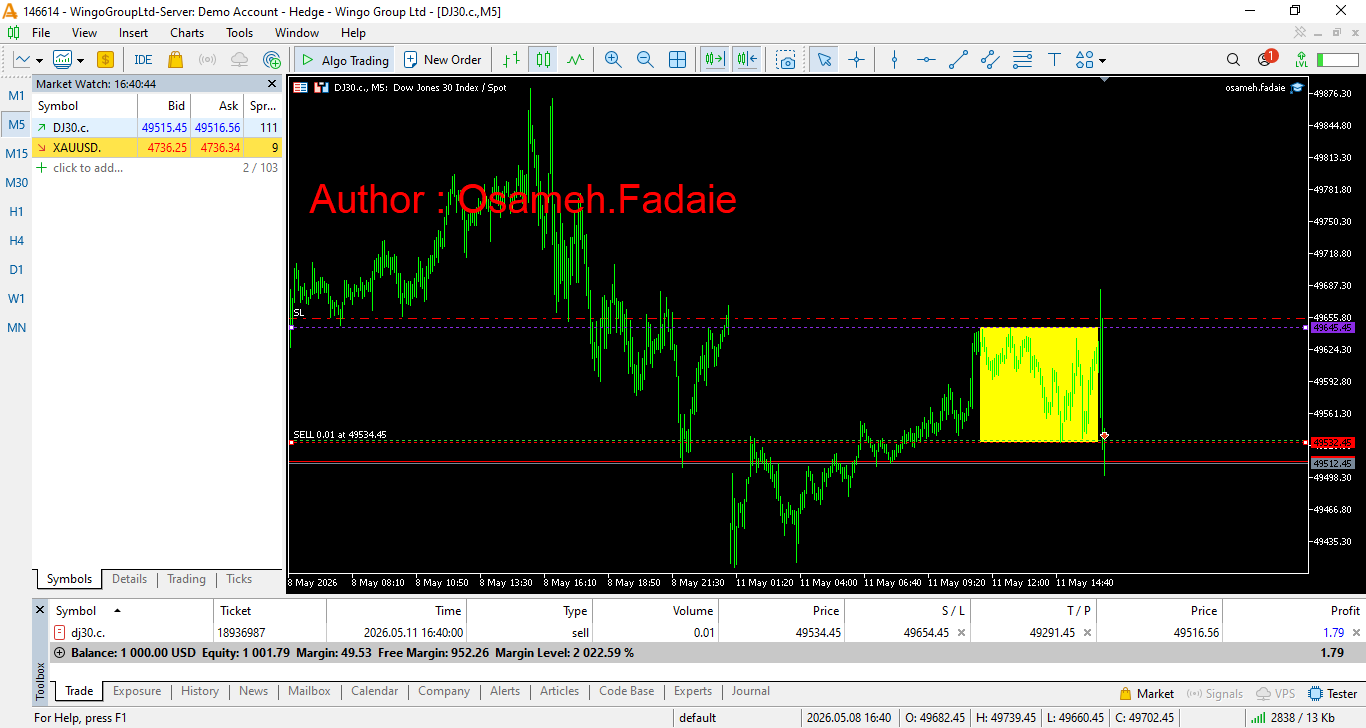Select the horizontal line tool
Viewport: 1366px width, 728px height.
point(926,60)
